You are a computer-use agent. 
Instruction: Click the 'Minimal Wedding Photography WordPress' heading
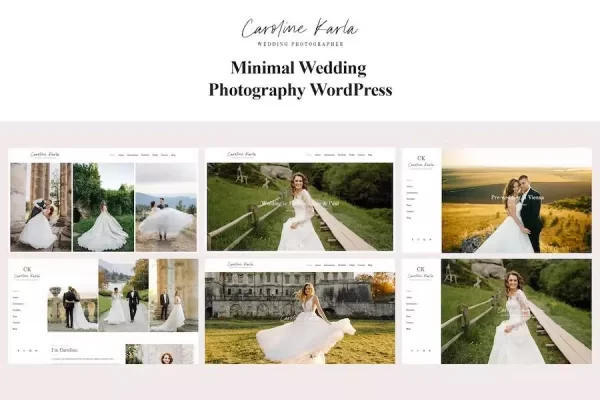click(300, 79)
